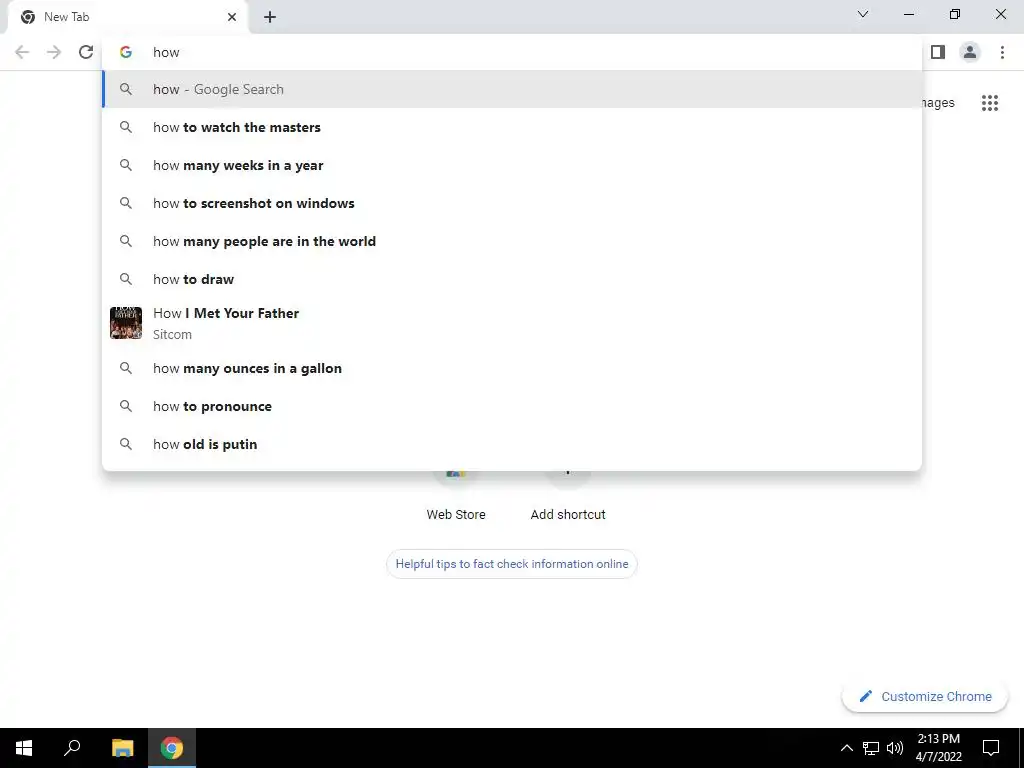Open a new tab with plus button
Image resolution: width=1024 pixels, height=768 pixels.
click(270, 17)
